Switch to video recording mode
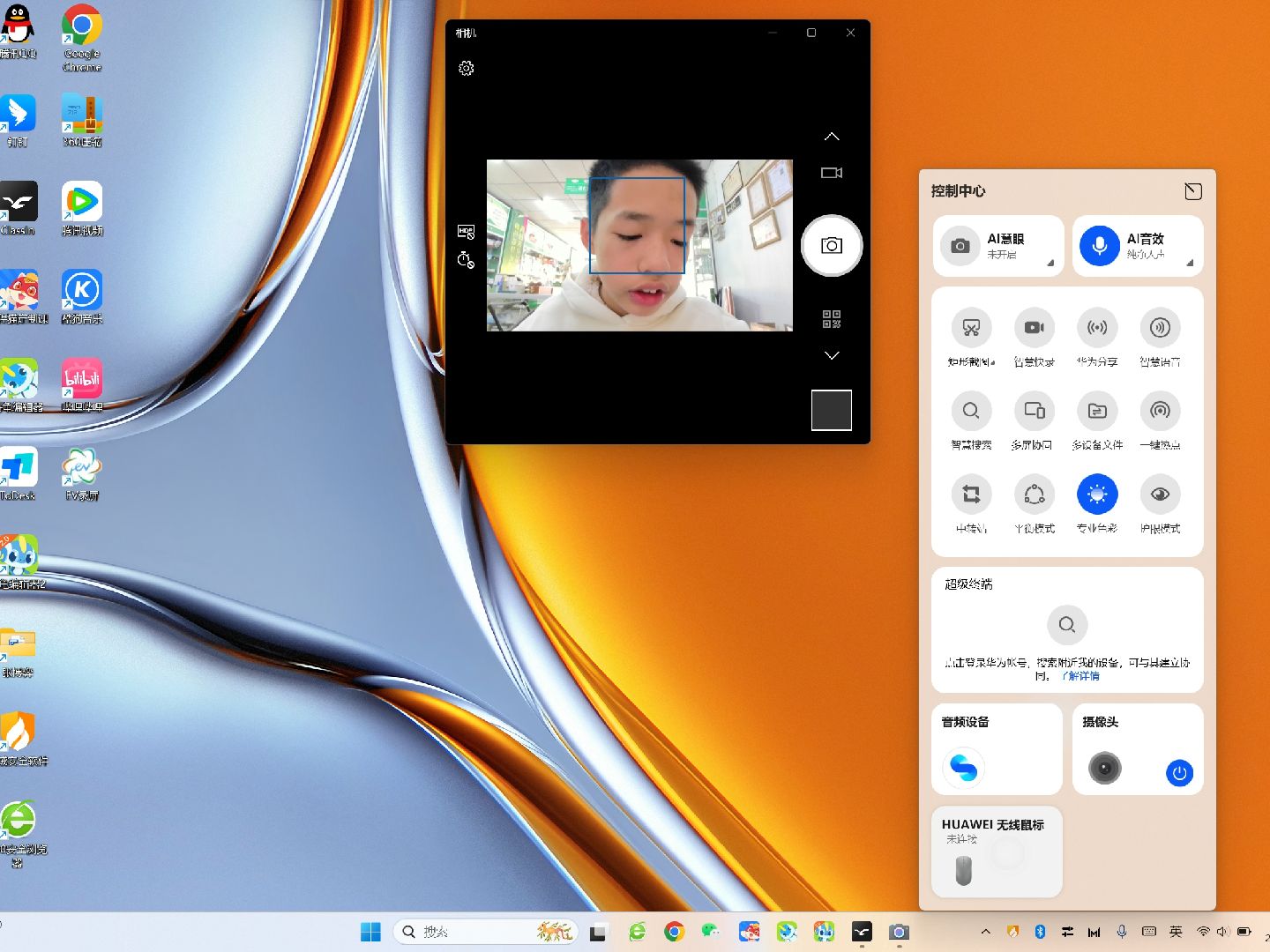1270x952 pixels. (831, 173)
